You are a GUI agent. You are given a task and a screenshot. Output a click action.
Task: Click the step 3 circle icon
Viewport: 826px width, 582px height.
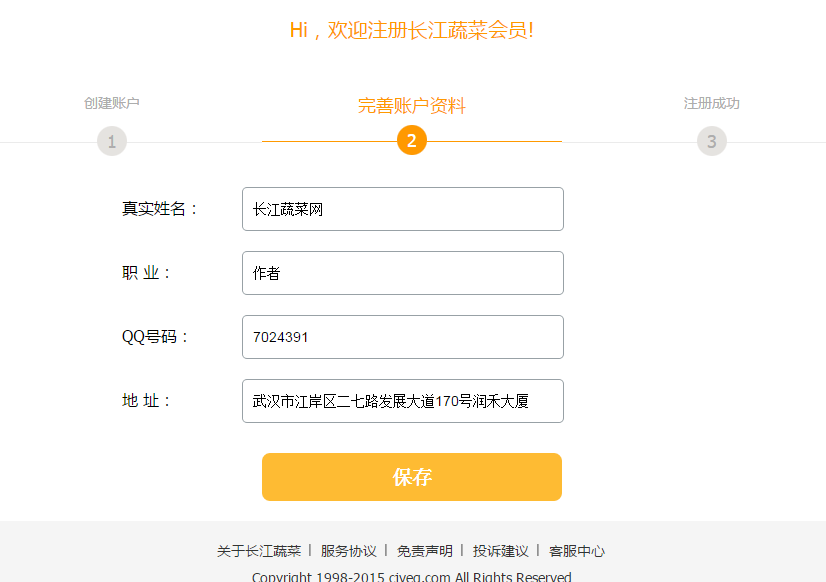[712, 141]
